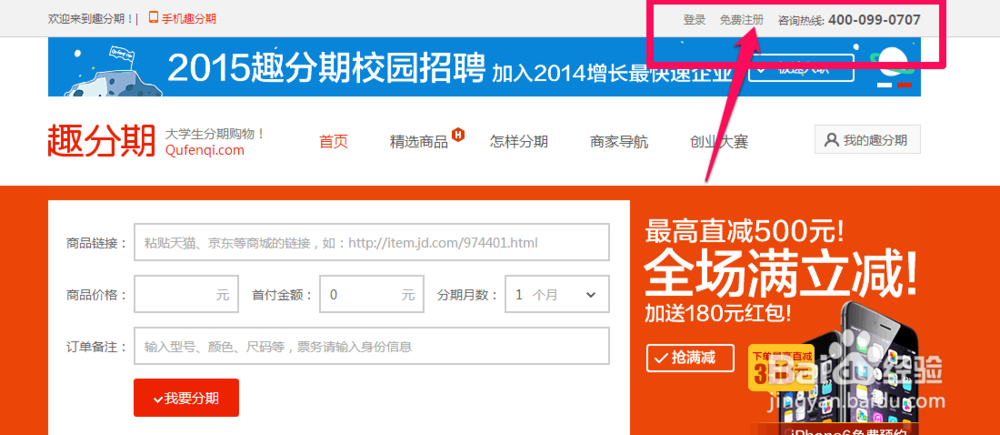The width and height of the screenshot is (1000, 435).
Task: Click the 趣分期 logo
Action: point(101,141)
